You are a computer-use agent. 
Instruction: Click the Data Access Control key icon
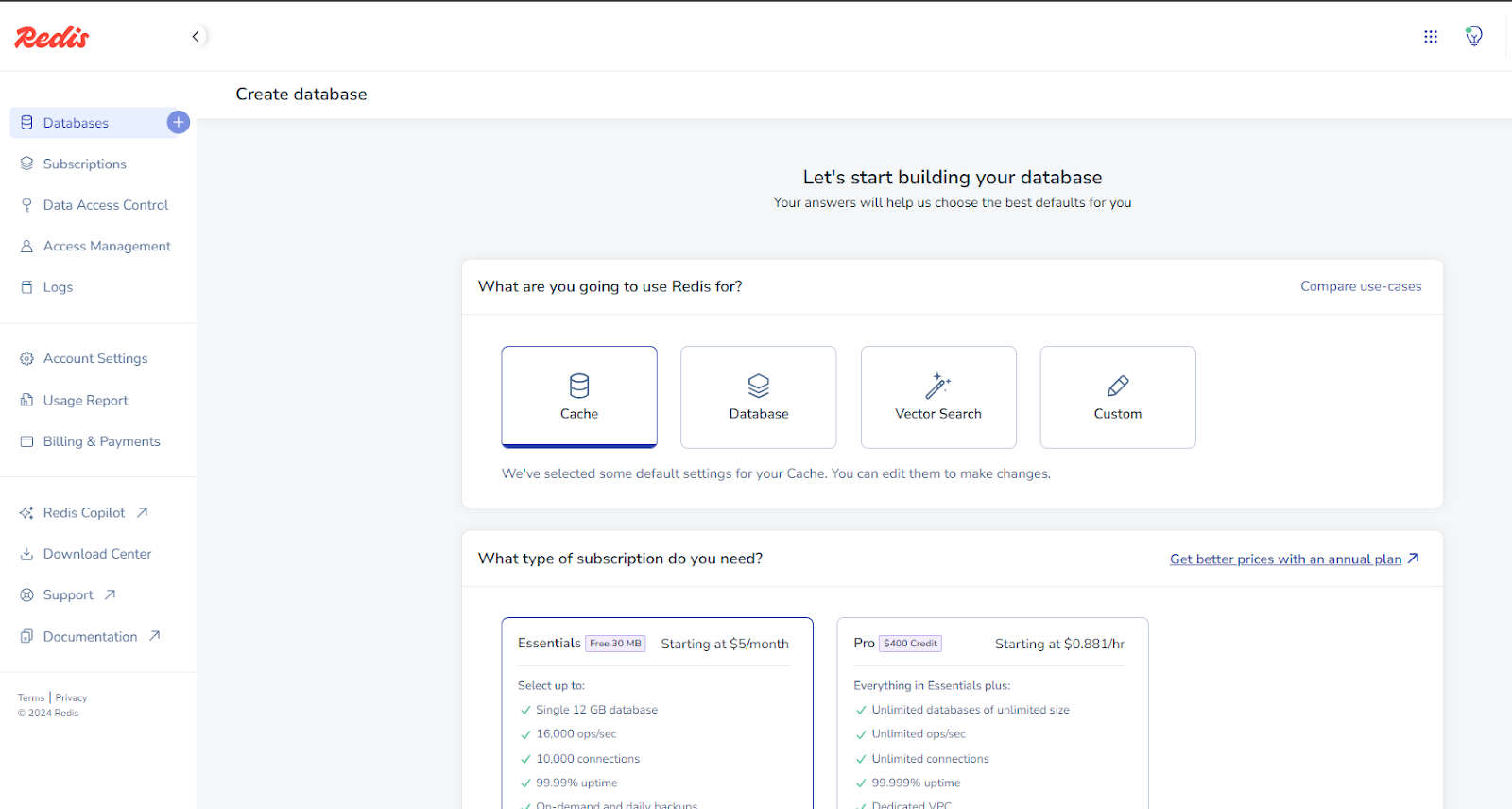click(26, 205)
